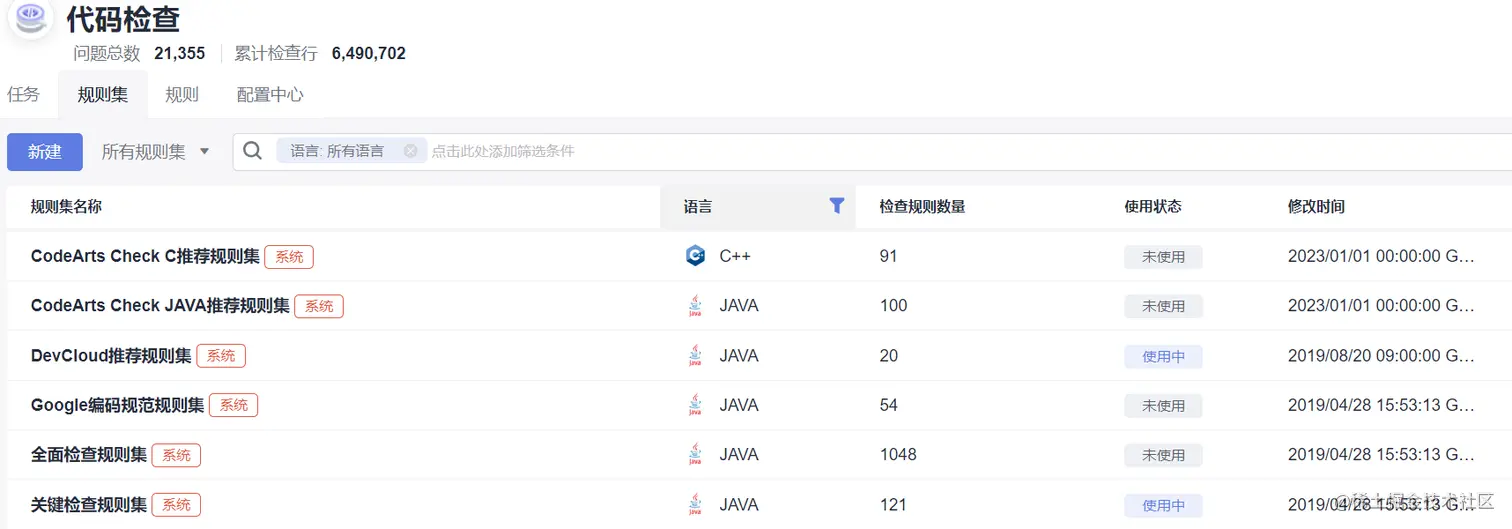The width and height of the screenshot is (1512, 529).
Task: Click the 修改时间 column header
Action: (x=1316, y=206)
